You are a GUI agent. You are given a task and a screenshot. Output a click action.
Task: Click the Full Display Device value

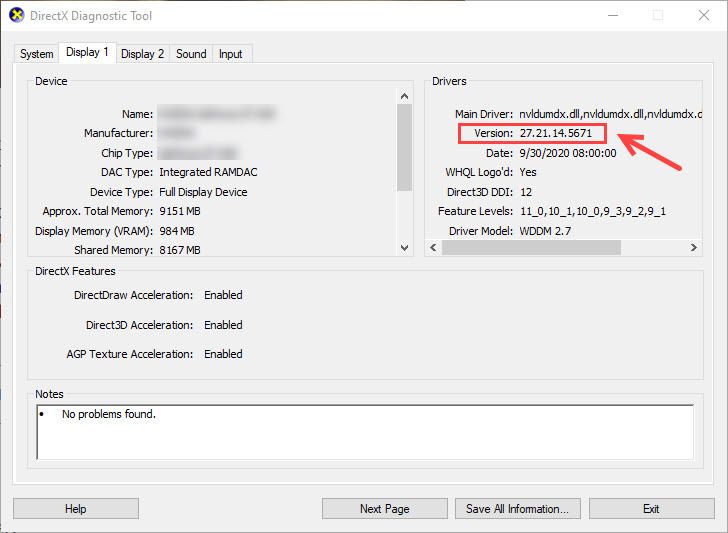point(203,192)
